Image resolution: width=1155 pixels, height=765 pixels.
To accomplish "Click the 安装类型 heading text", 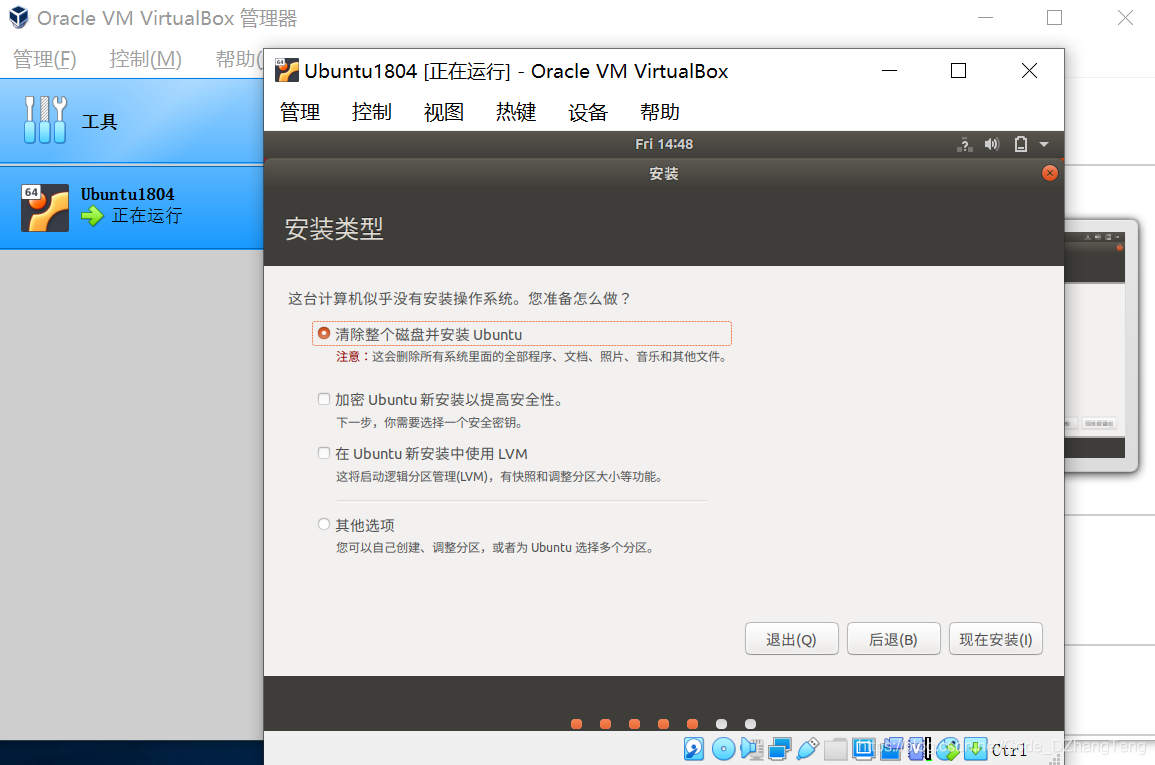I will 334,228.
